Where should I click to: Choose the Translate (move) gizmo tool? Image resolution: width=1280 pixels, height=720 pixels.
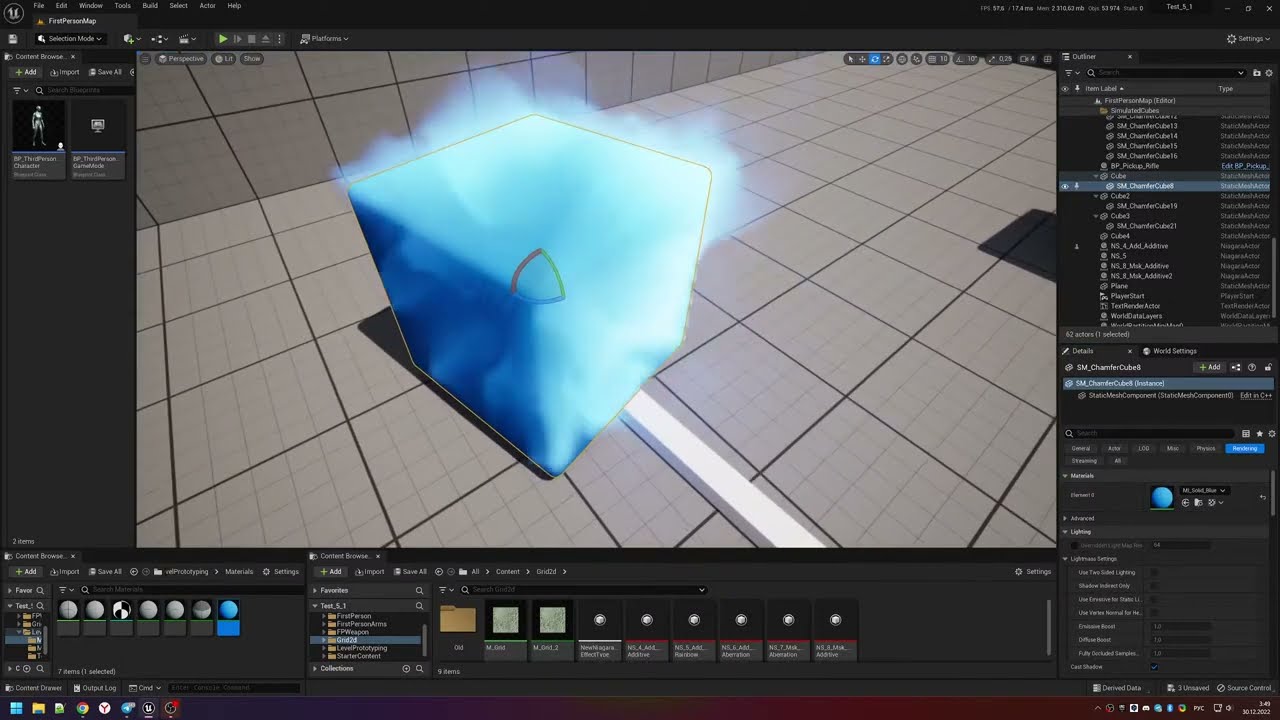[862, 59]
